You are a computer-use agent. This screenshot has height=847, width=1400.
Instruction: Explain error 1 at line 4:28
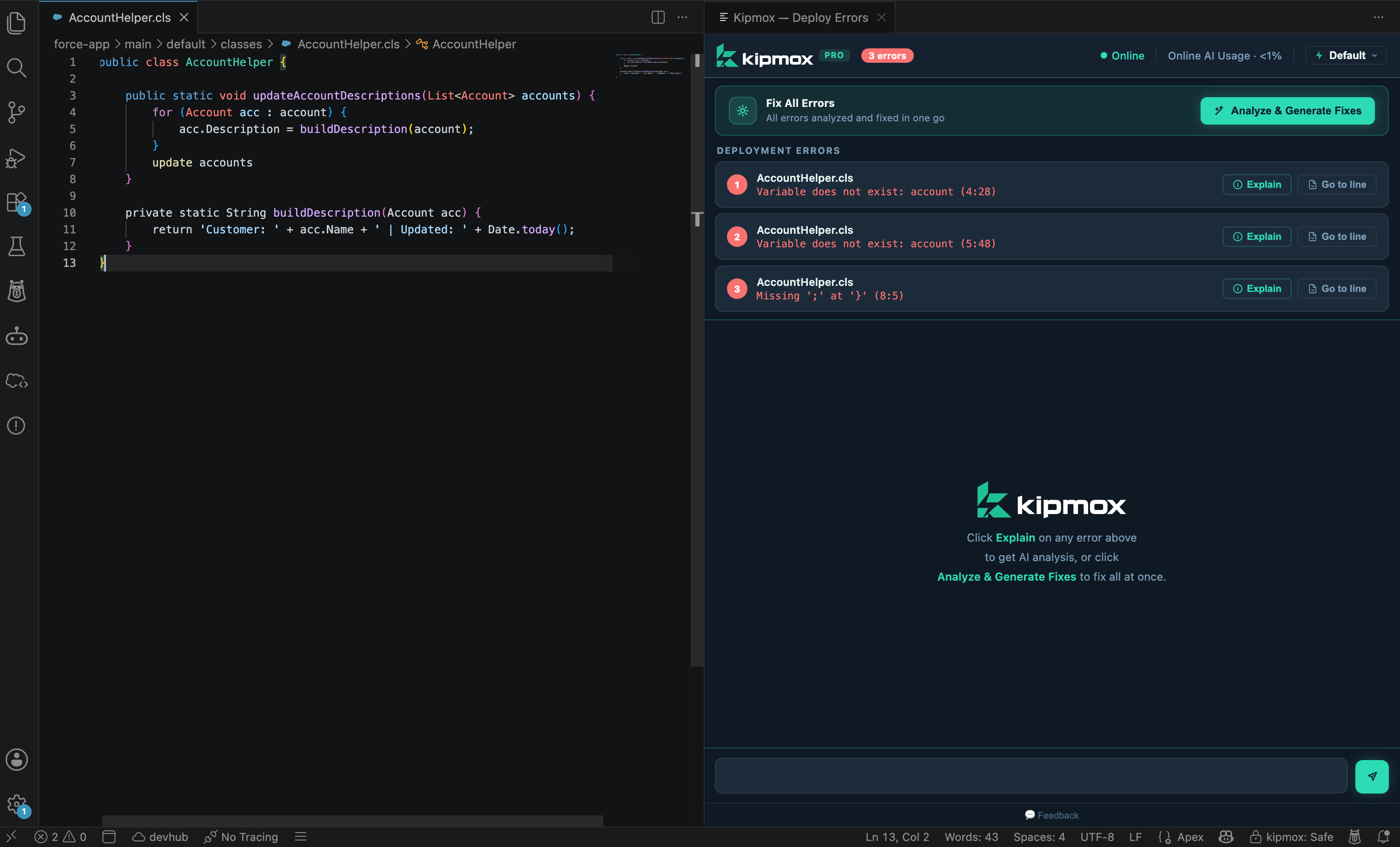tap(1257, 185)
